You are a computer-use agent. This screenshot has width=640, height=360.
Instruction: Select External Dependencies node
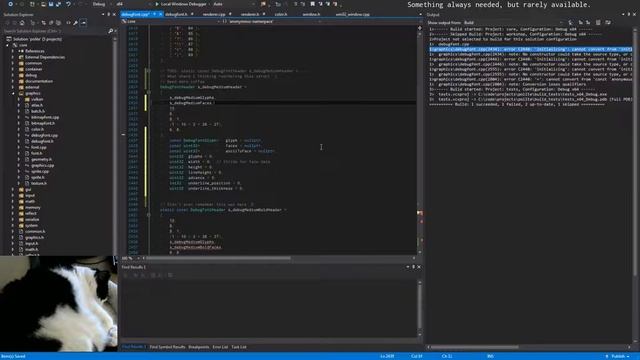coord(45,57)
